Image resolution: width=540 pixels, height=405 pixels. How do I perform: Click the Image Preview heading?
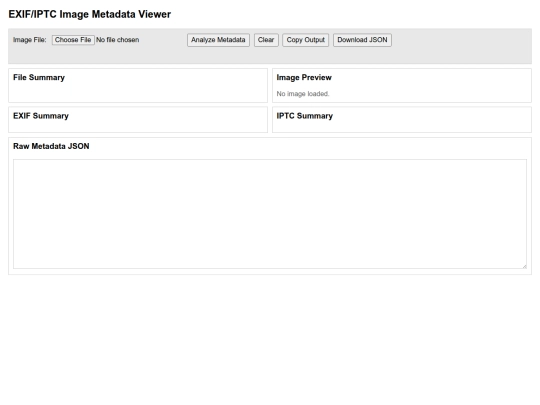[304, 77]
